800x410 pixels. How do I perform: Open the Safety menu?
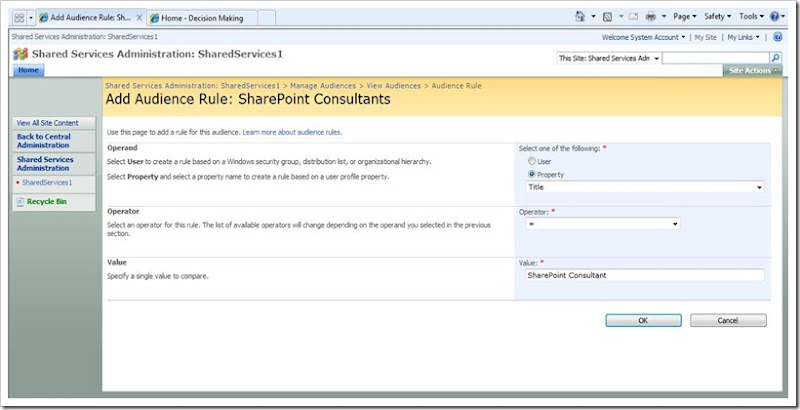click(x=717, y=17)
